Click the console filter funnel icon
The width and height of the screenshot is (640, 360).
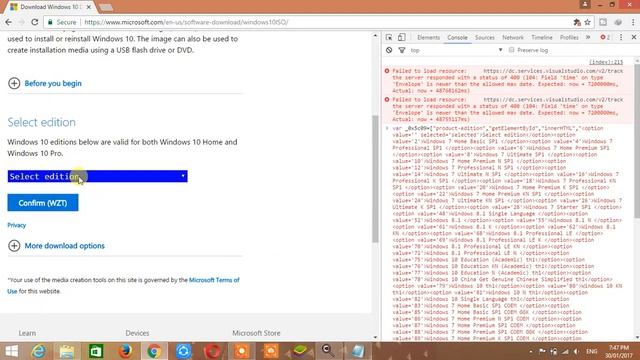click(x=402, y=50)
